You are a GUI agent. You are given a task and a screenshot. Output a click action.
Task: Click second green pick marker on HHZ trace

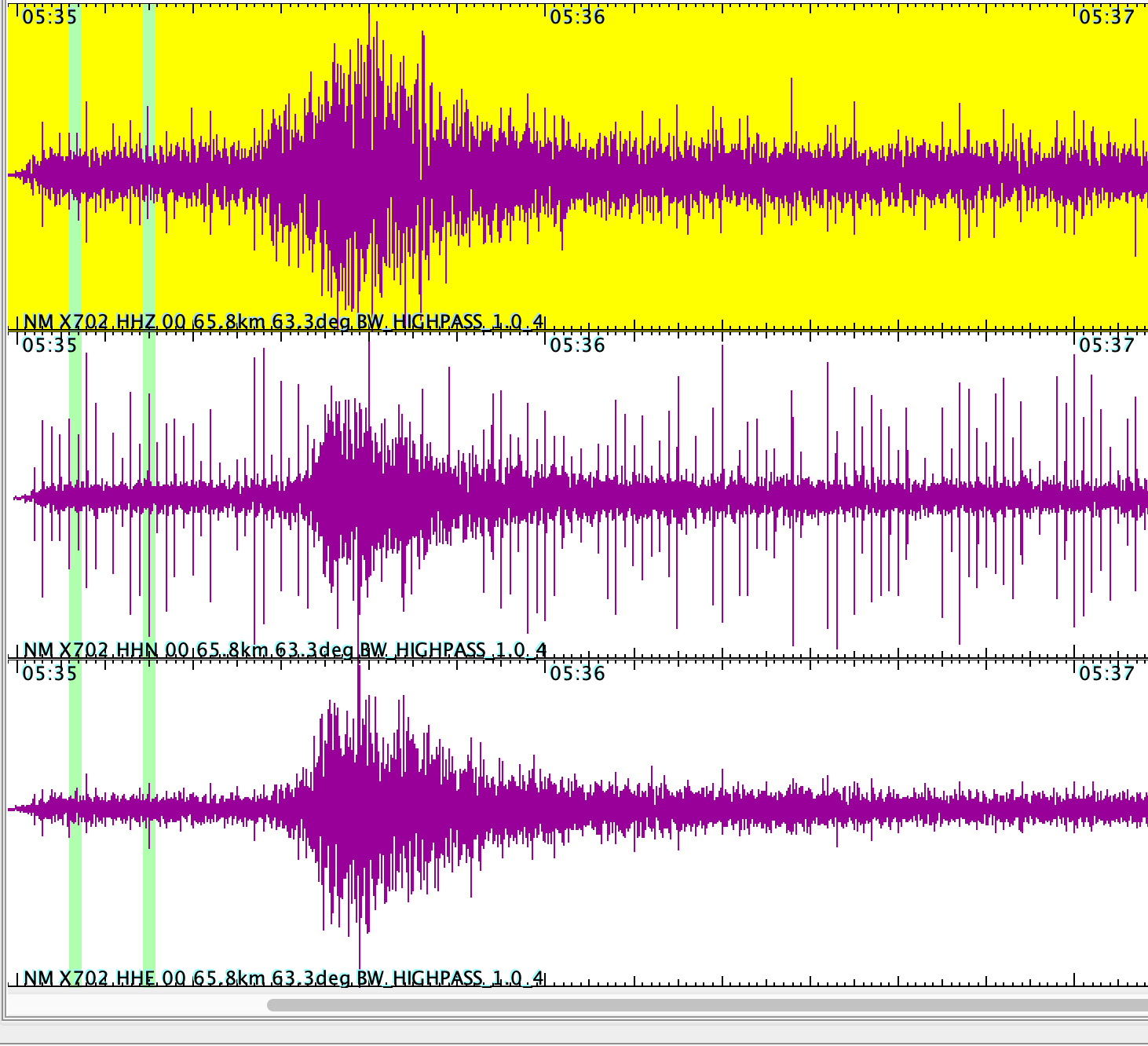click(149, 167)
